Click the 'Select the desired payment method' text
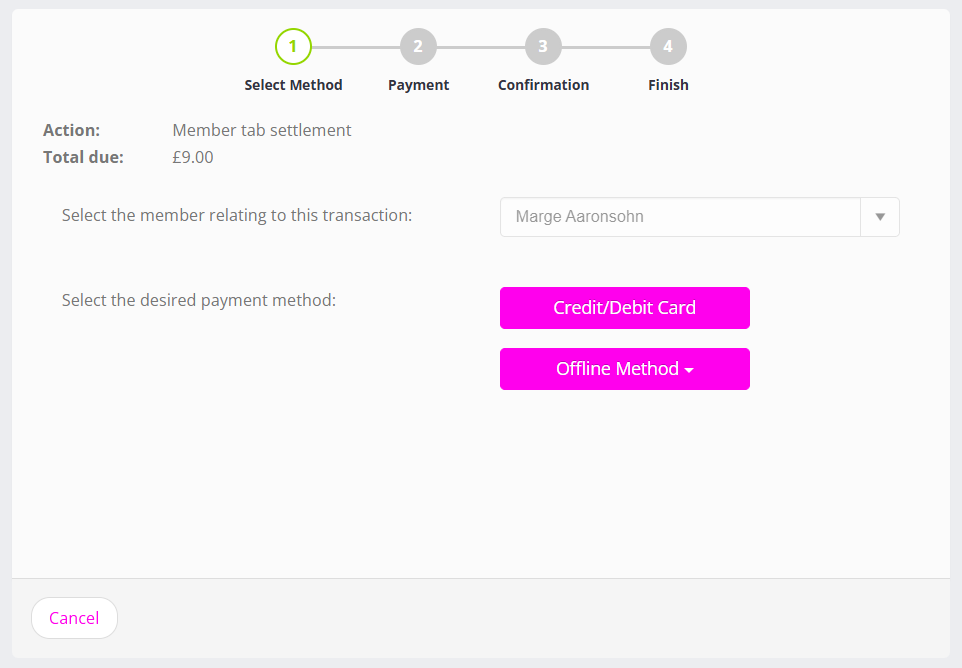 (199, 300)
